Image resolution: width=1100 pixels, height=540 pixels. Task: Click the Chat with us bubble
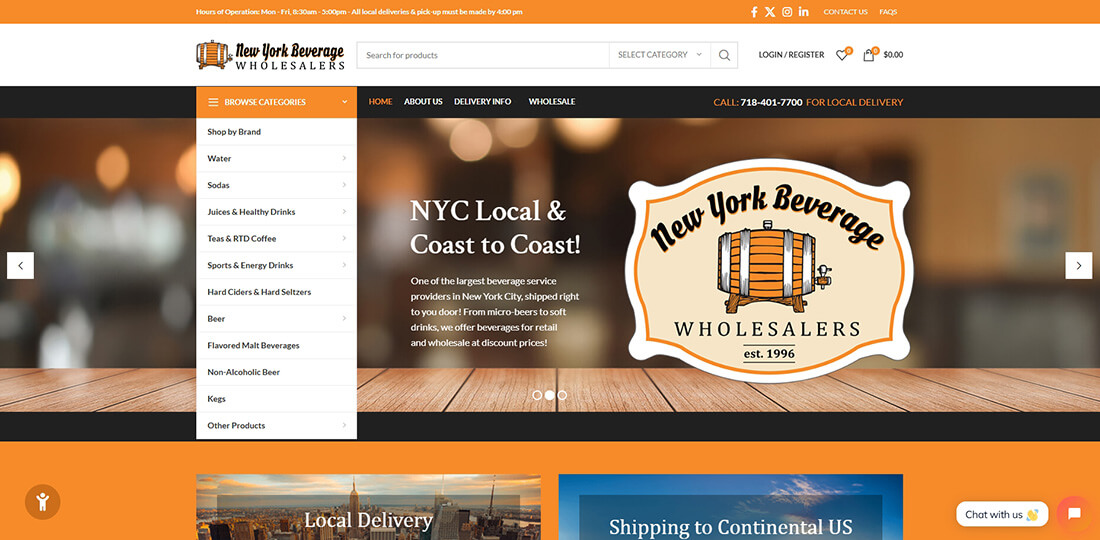[x=1002, y=514]
